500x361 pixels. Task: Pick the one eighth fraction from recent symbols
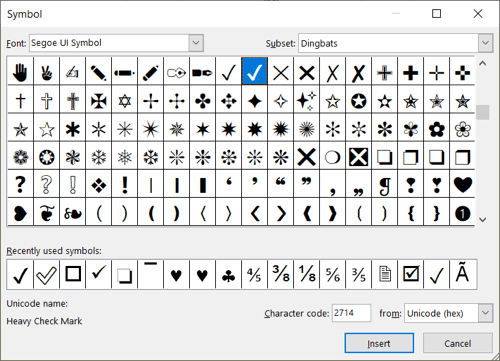(x=306, y=274)
